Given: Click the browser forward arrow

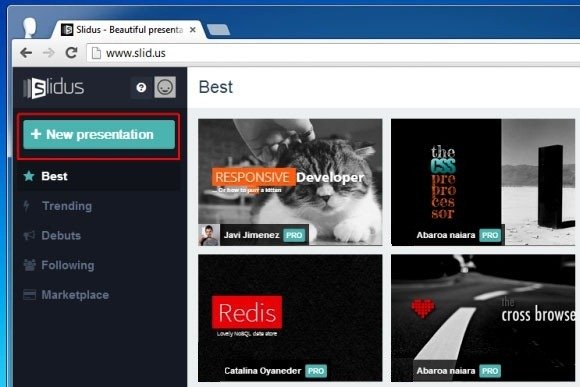Looking at the screenshot, I should 48,53.
